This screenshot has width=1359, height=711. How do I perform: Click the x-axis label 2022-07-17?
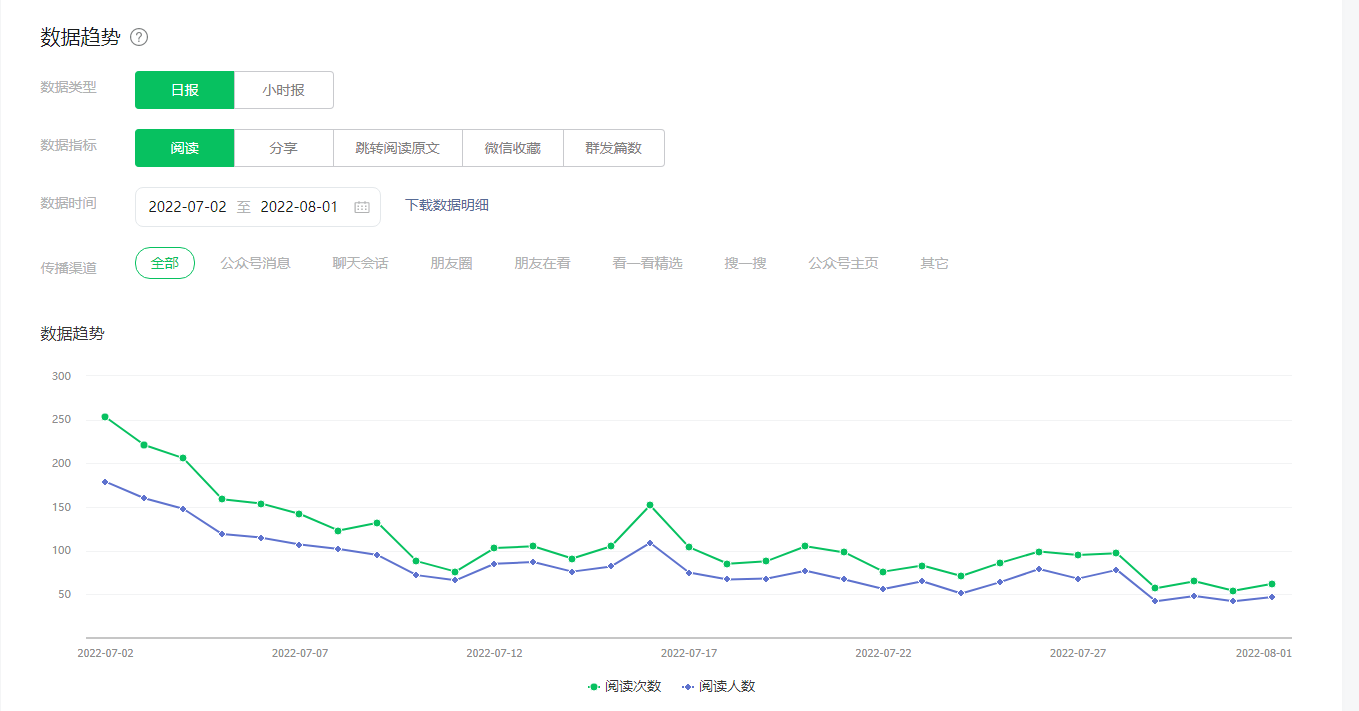point(689,653)
